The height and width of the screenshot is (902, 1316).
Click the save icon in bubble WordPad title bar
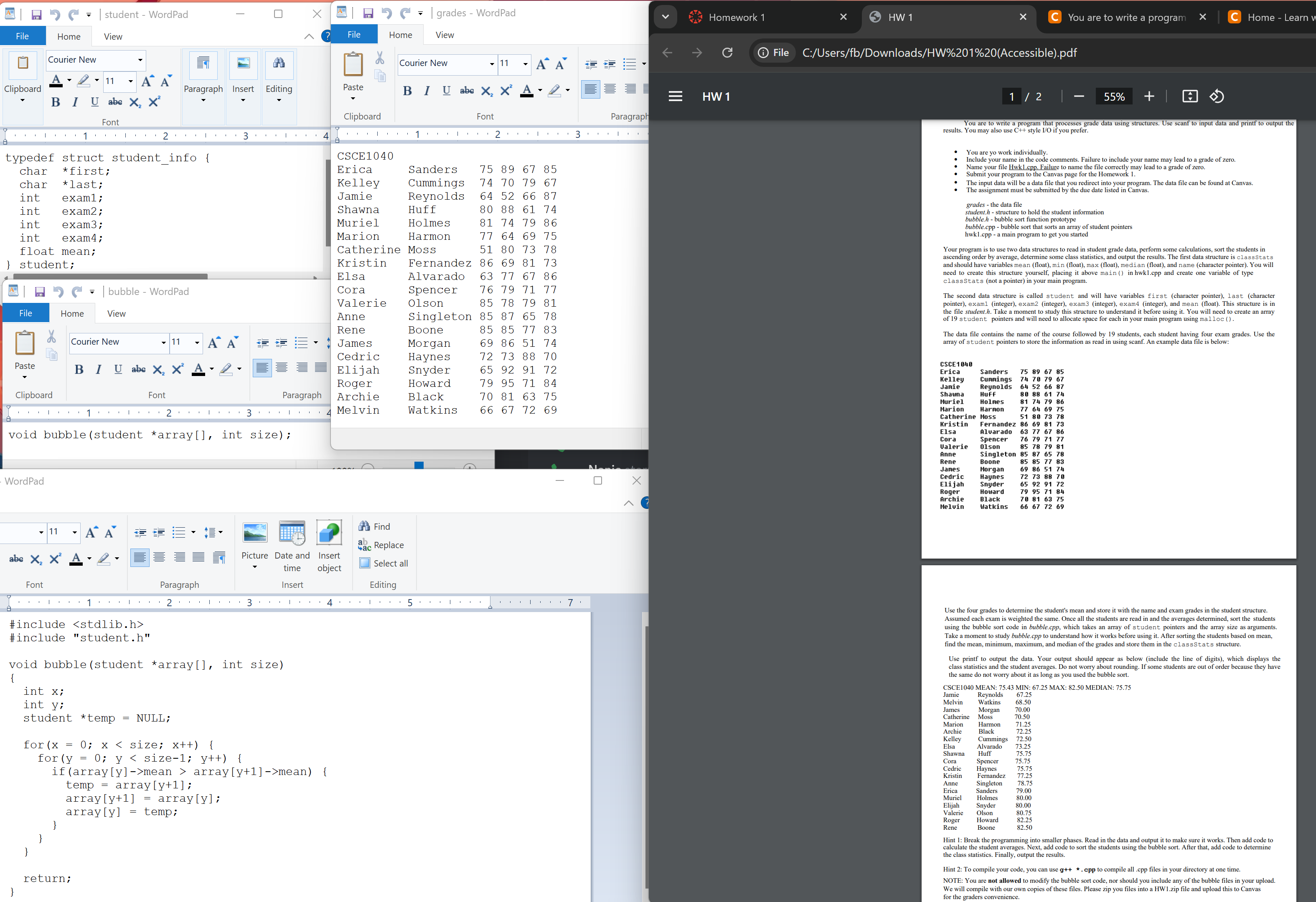pos(40,292)
